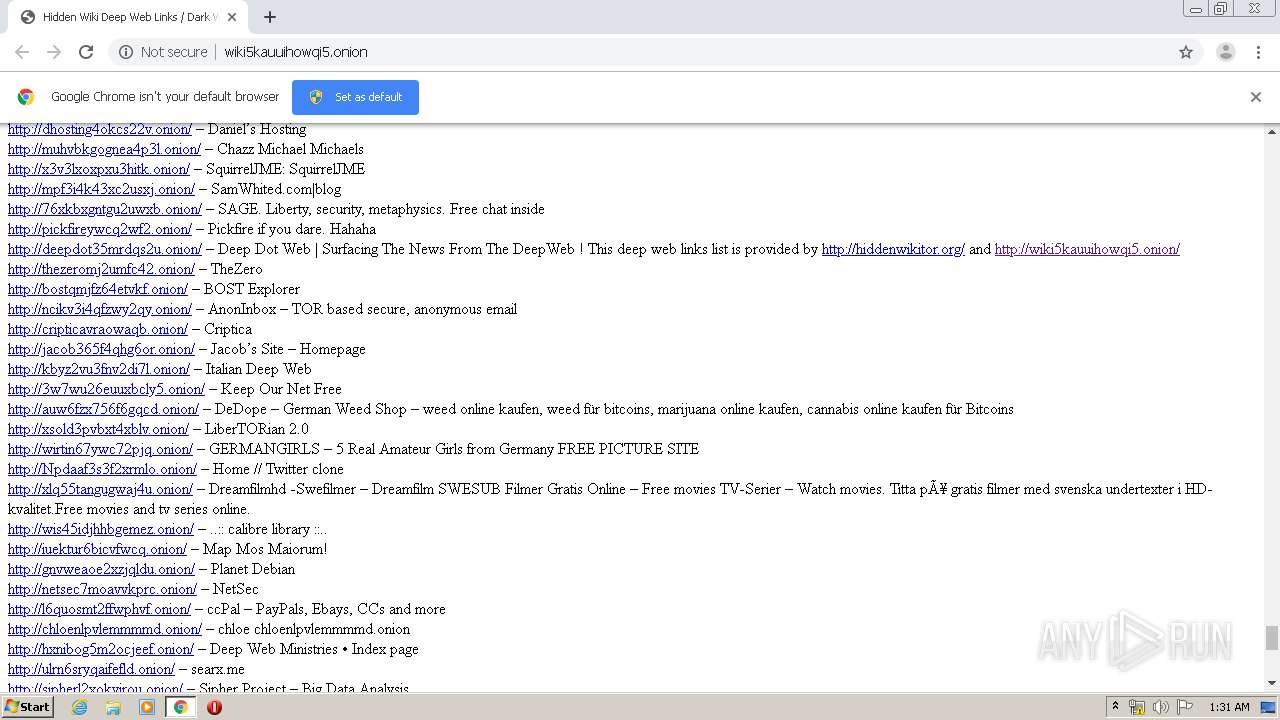Open the Chrome profile avatar
Viewport: 1280px width, 720px height.
tap(1226, 52)
